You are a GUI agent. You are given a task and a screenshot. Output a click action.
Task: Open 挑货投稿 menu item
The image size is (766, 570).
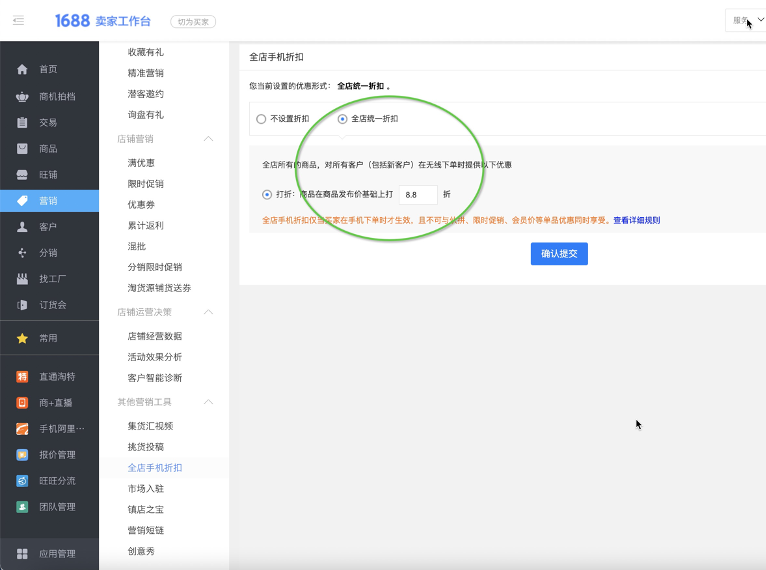(x=146, y=447)
